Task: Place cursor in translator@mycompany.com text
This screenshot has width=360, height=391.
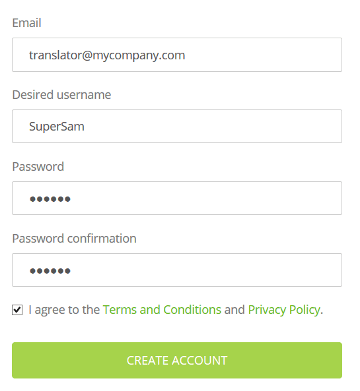Action: pos(107,55)
